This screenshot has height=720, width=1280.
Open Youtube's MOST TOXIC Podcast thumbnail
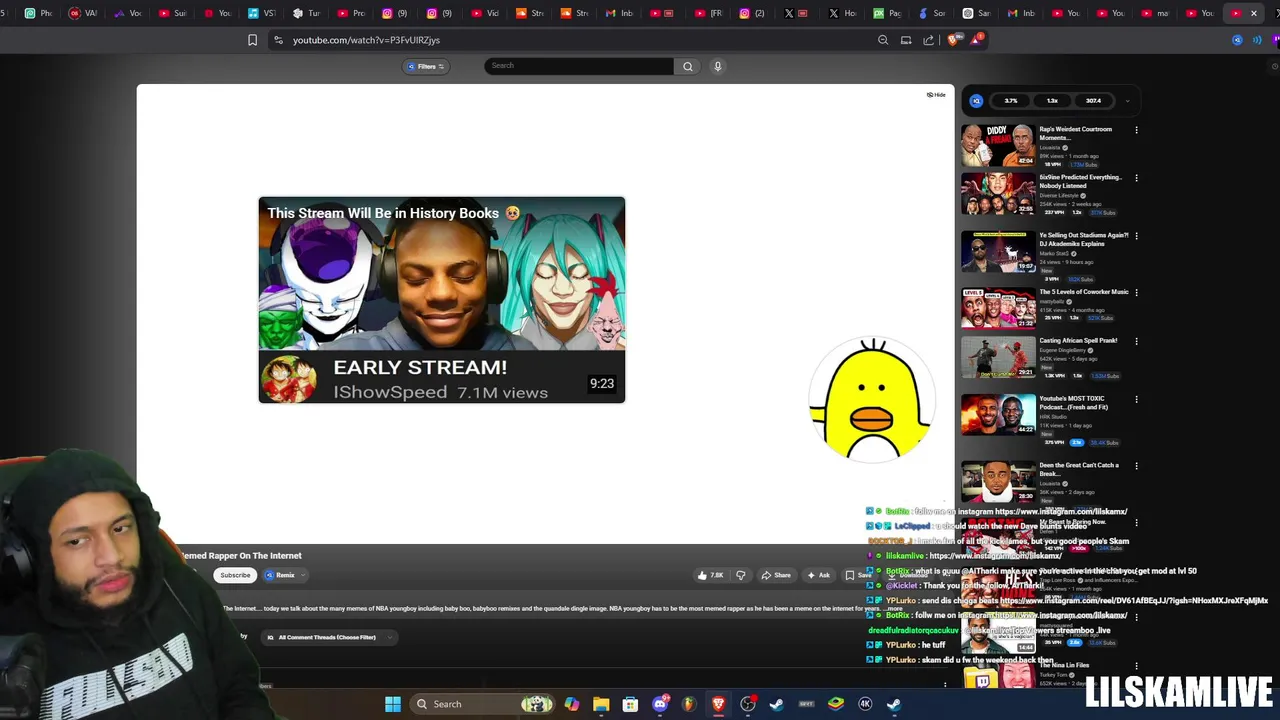point(998,415)
